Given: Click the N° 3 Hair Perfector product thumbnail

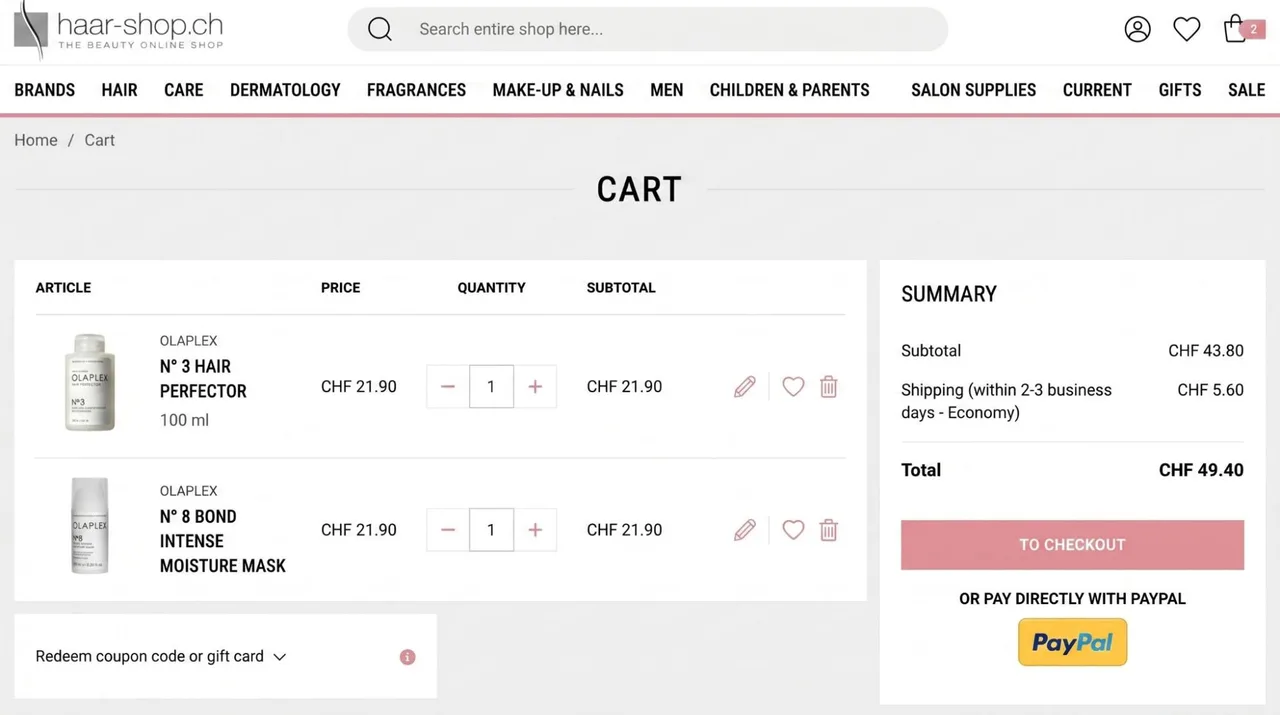Looking at the screenshot, I should (90, 383).
